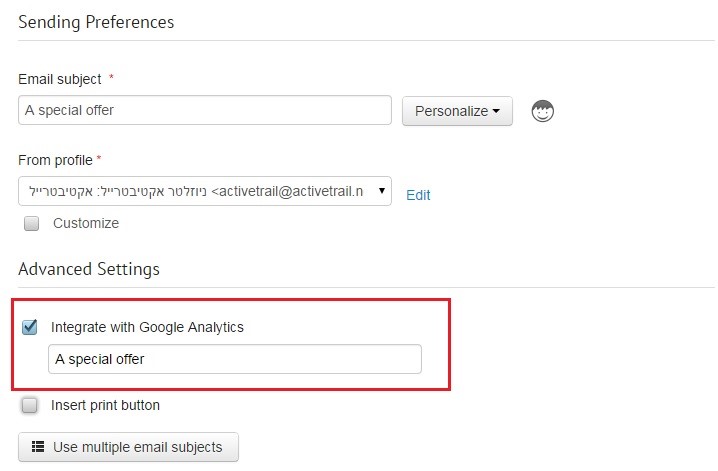The image size is (718, 471).
Task: Click the Edit link beside From profile
Action: pyautogui.click(x=418, y=195)
